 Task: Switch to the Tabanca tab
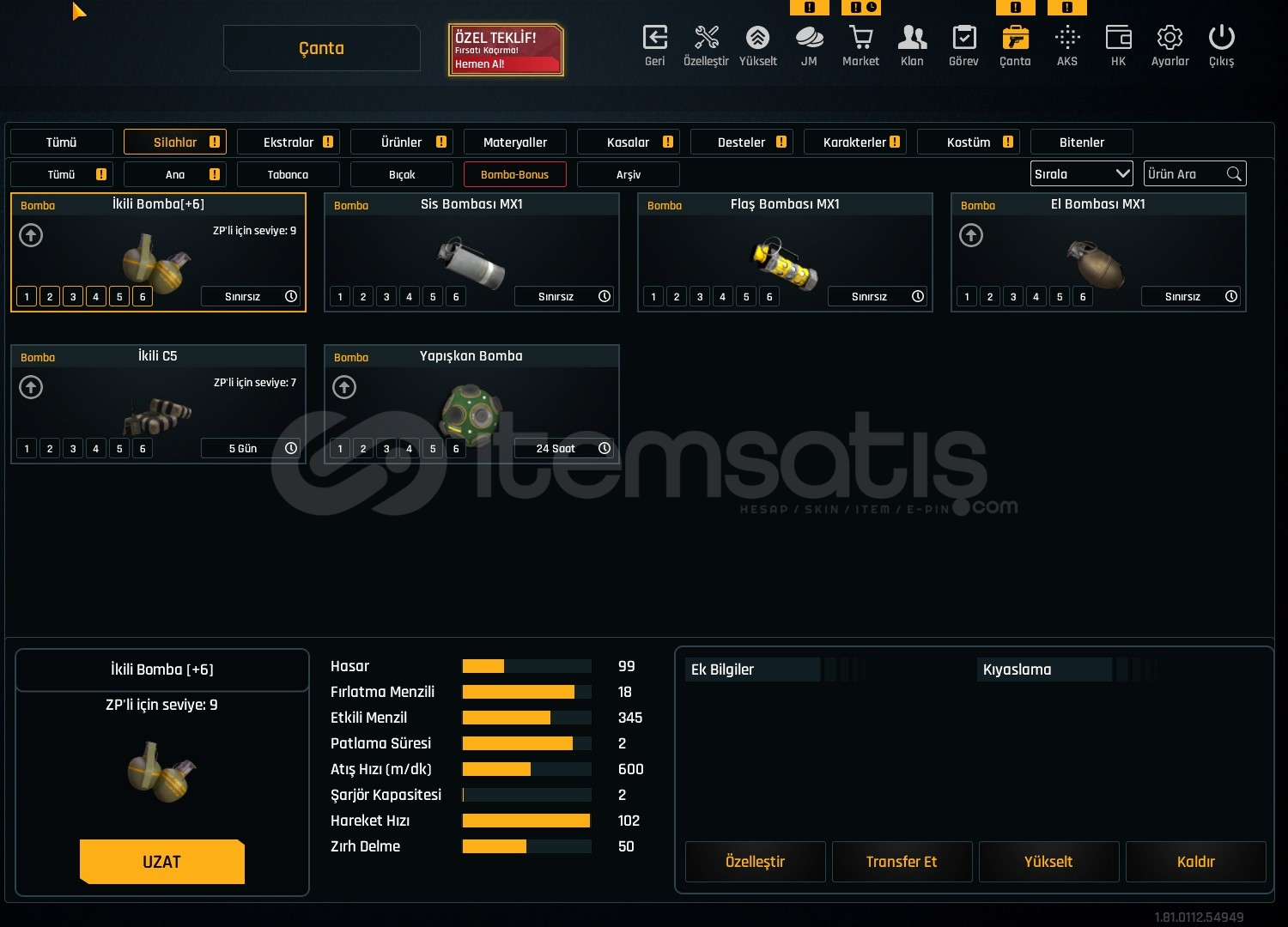[x=288, y=174]
